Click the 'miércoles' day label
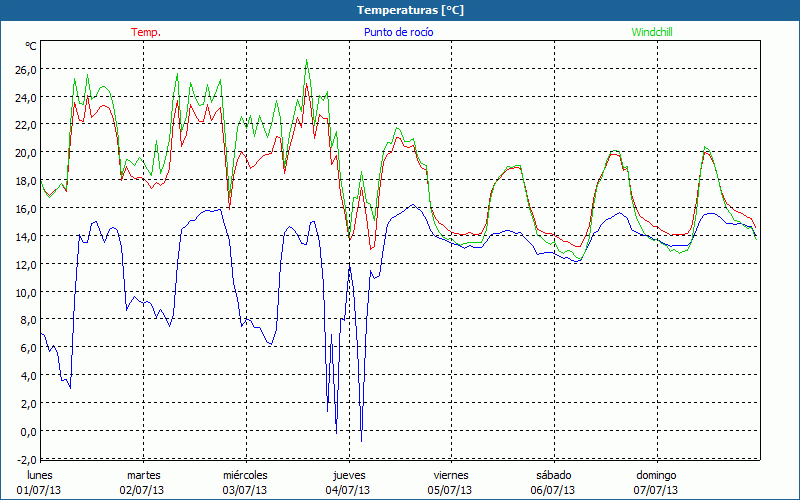 pyautogui.click(x=245, y=475)
